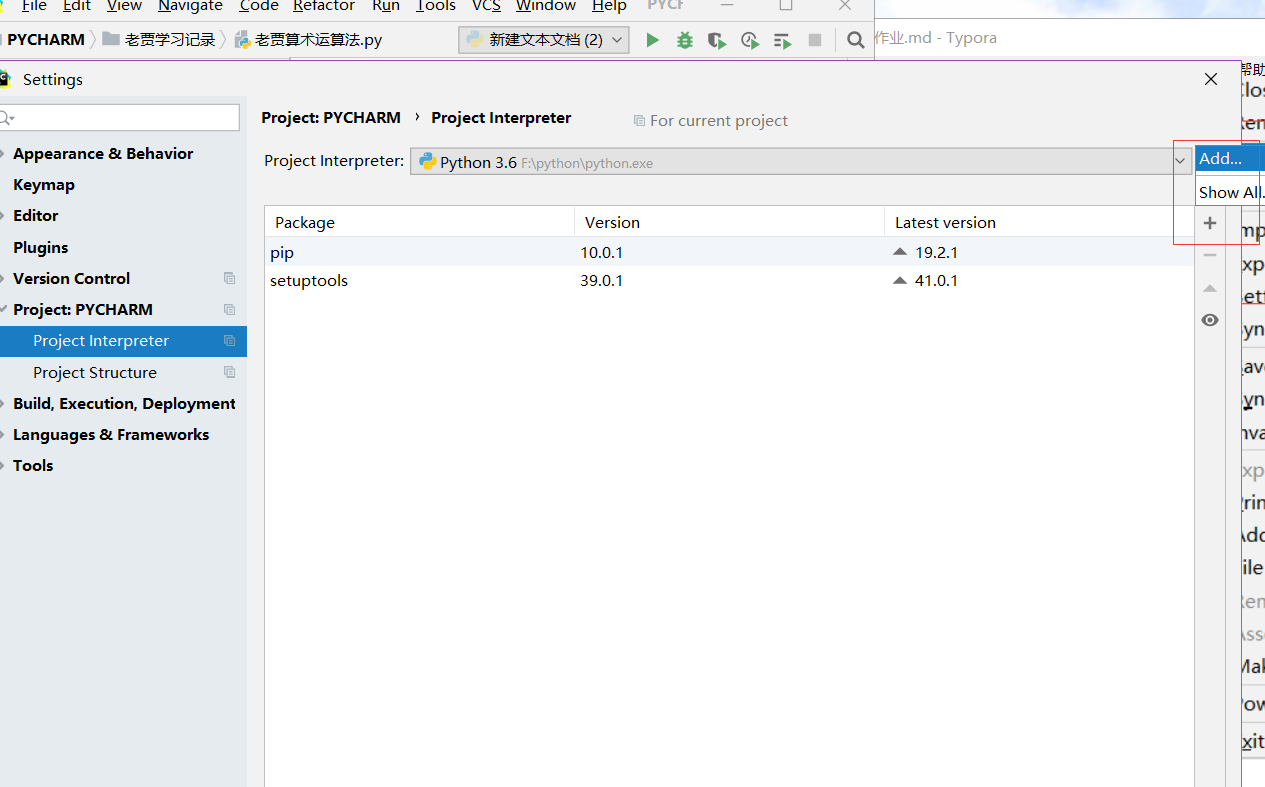Open the Navigate menu

(x=190, y=6)
